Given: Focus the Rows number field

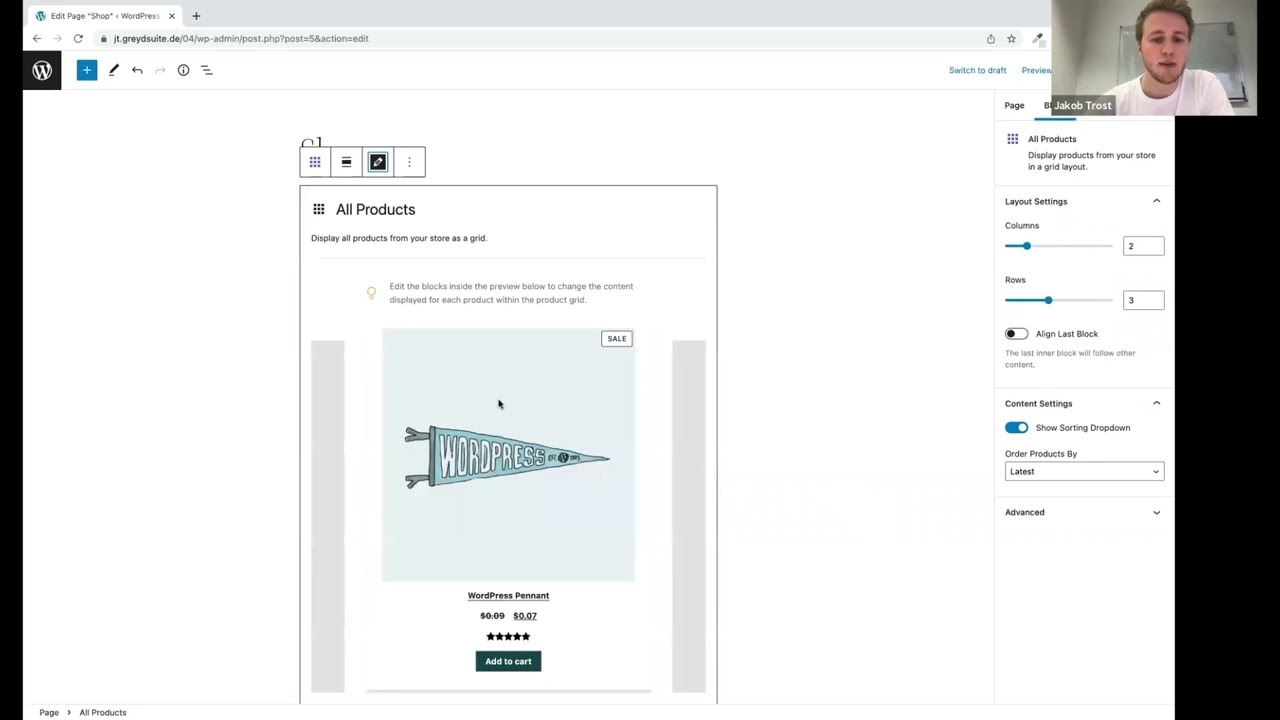Looking at the screenshot, I should [x=1143, y=300].
